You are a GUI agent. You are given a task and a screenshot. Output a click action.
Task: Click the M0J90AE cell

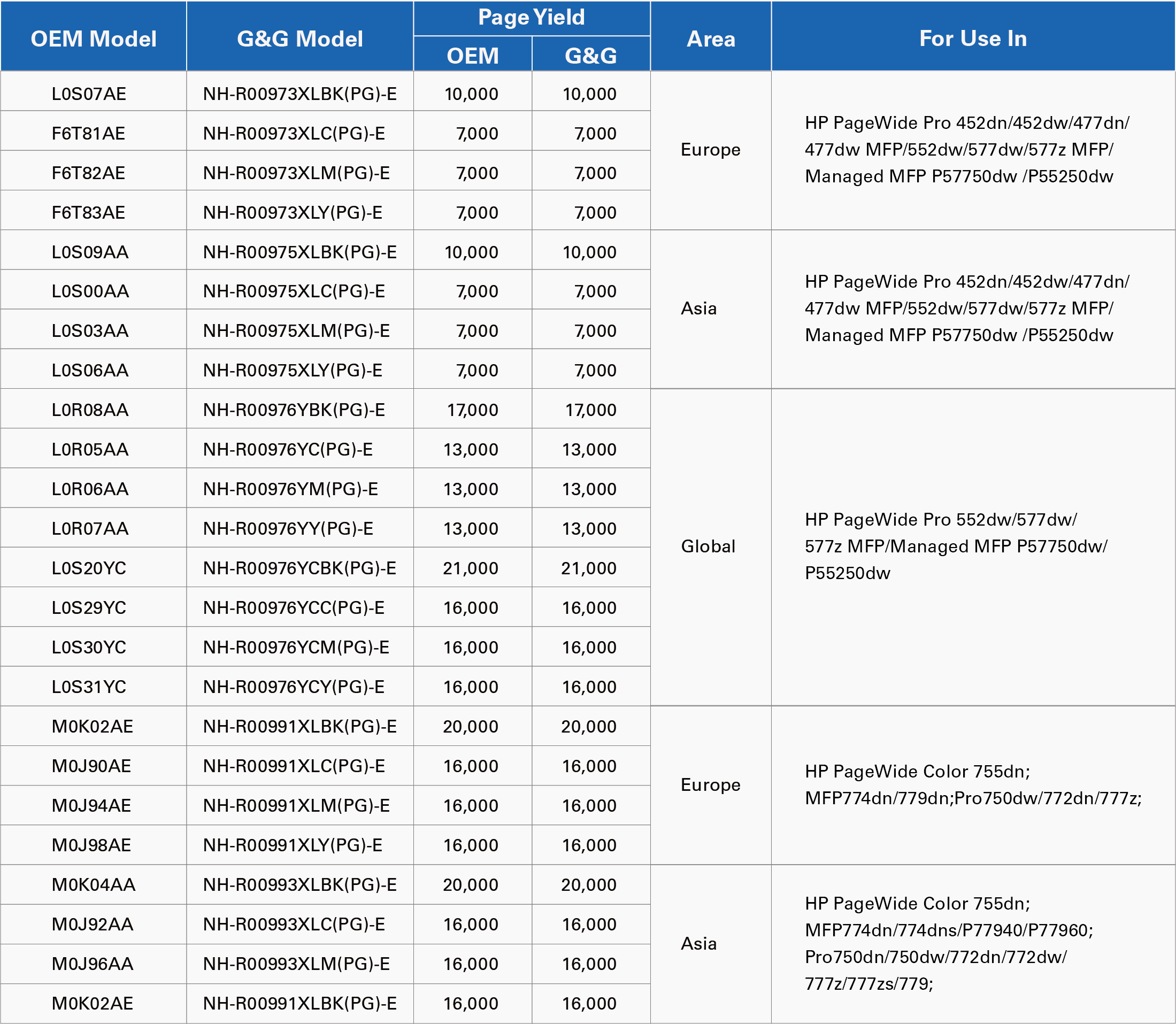click(x=93, y=765)
